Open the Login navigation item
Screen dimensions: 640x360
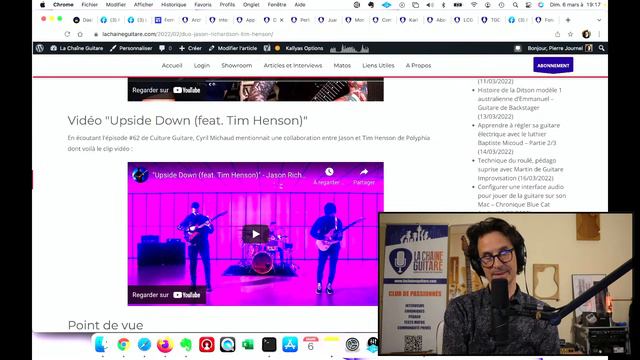(x=202, y=65)
